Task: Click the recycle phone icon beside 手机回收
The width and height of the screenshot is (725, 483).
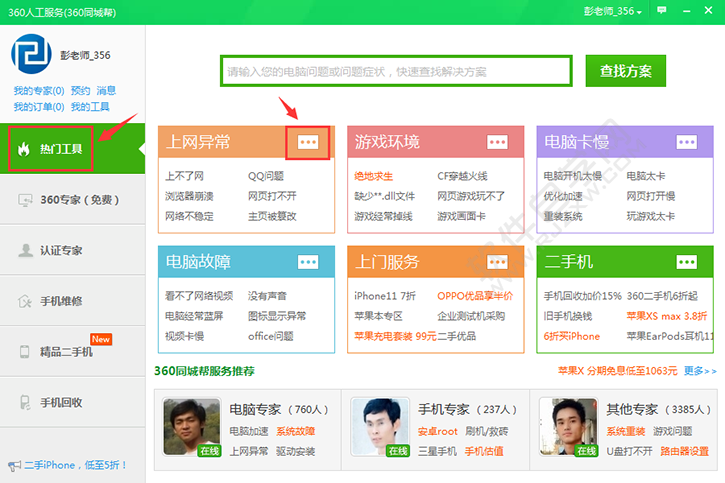Action: [x=25, y=402]
